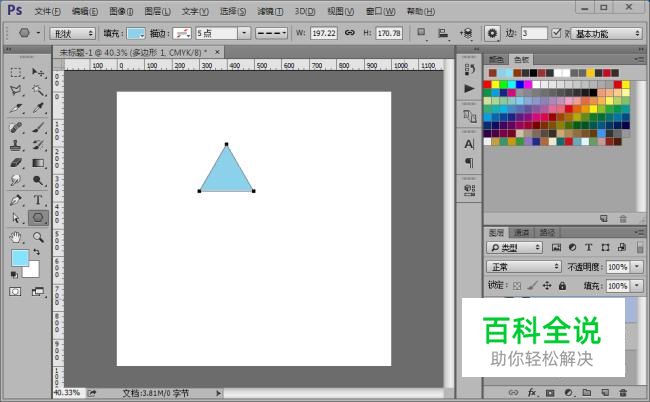This screenshot has height=402, width=650.
Task: Click the foreground color swatch
Action: tap(19, 258)
